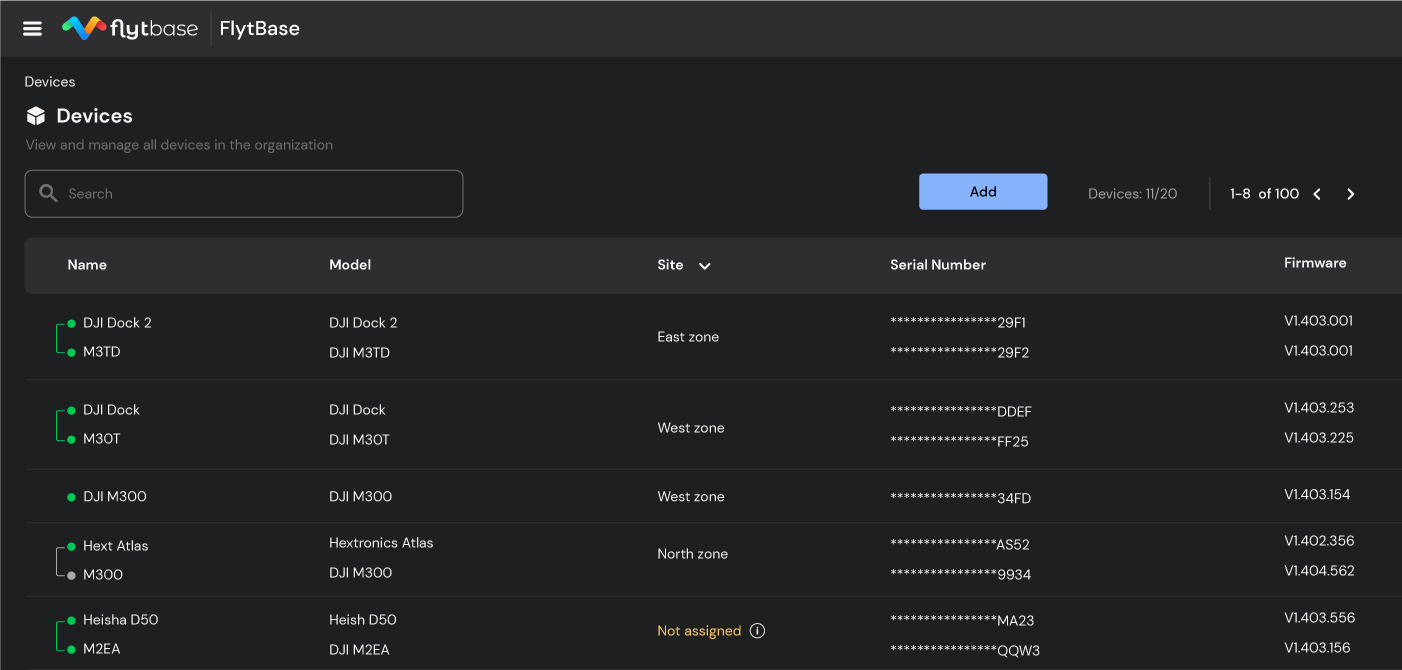Click serial number ending FF25
The width and height of the screenshot is (1402, 670).
959,442
